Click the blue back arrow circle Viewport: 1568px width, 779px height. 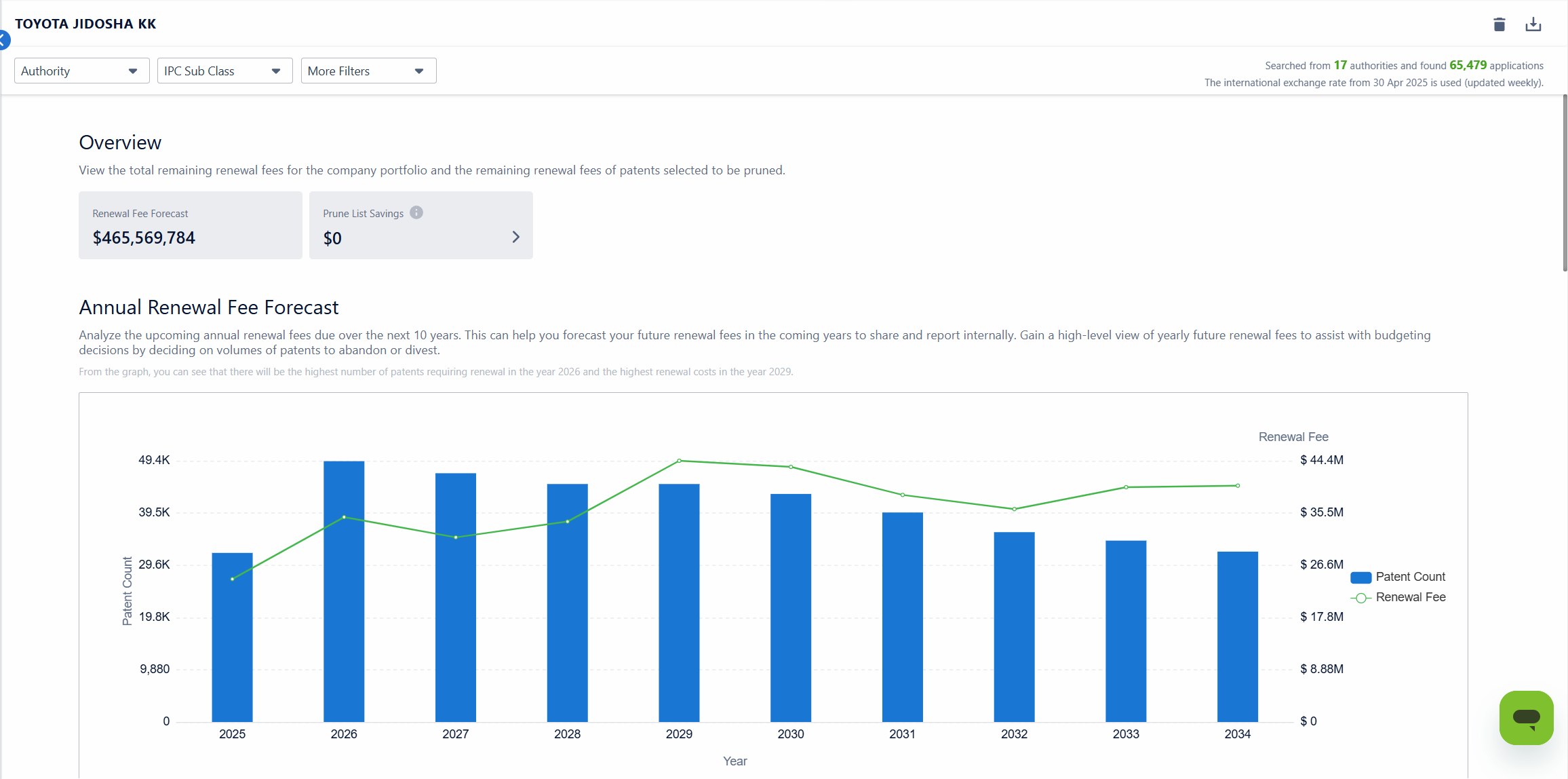3,40
